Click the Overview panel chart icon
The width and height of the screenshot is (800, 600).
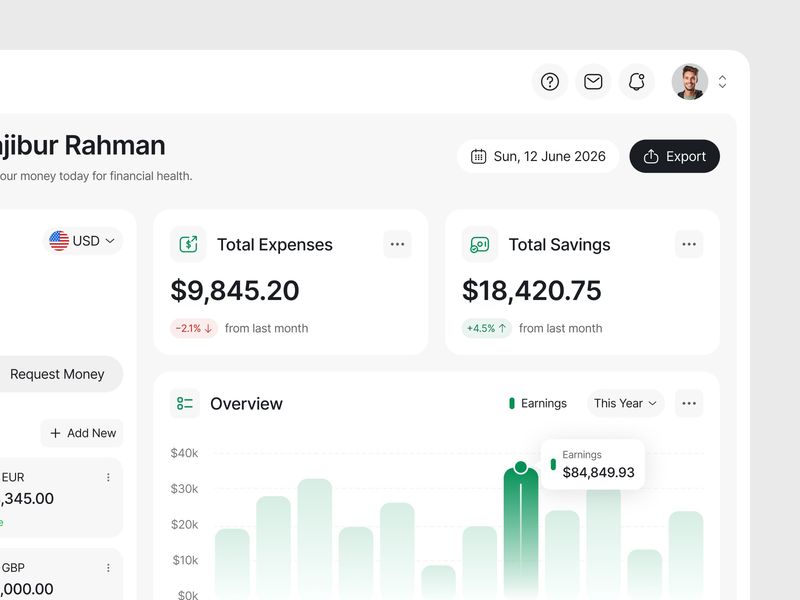pyautogui.click(x=183, y=403)
